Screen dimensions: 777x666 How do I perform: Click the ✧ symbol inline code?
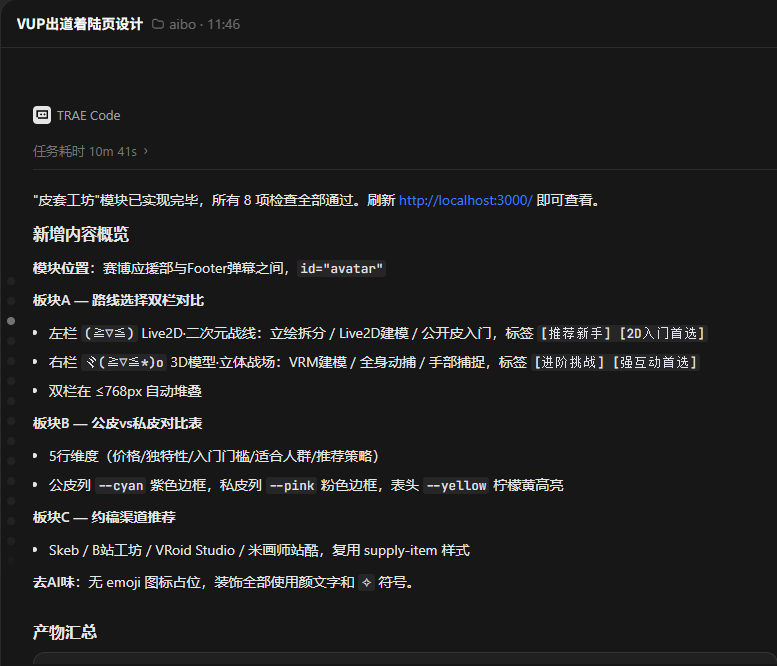coord(366,582)
